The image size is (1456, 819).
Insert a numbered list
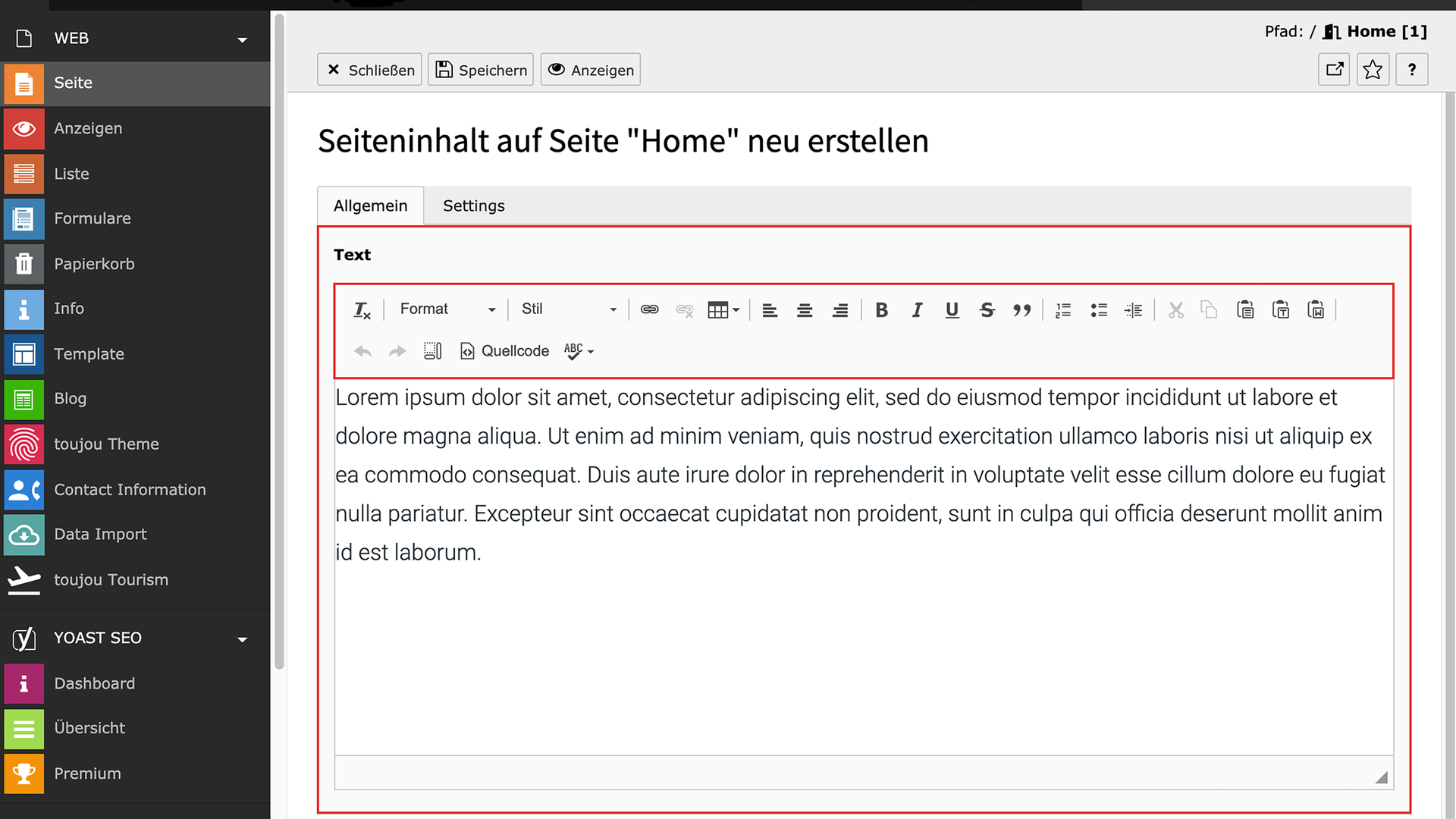(1063, 309)
